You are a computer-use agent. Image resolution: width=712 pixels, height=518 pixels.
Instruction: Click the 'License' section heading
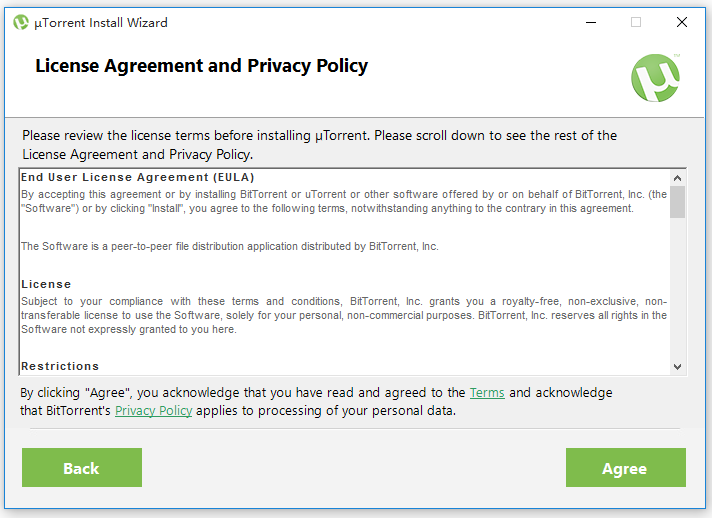pyautogui.click(x=46, y=285)
